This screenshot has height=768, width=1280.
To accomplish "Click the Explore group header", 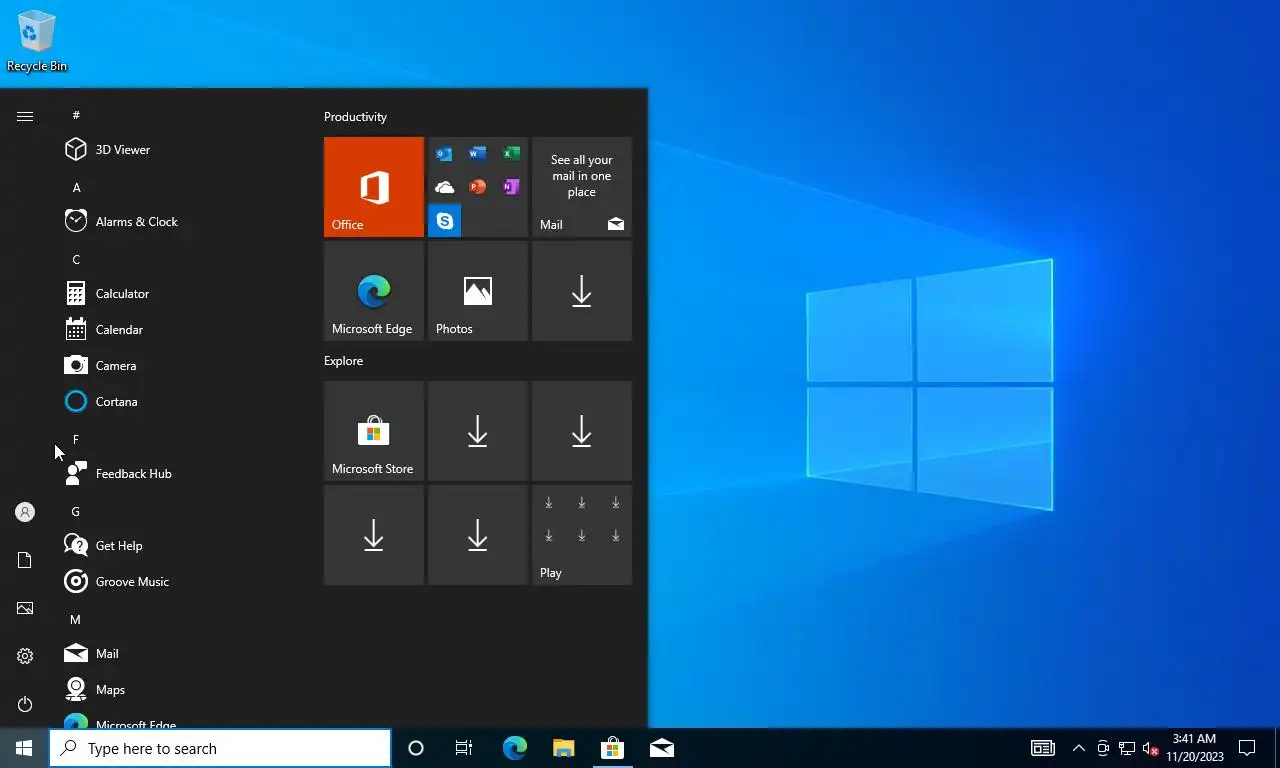I will pyautogui.click(x=343, y=361).
